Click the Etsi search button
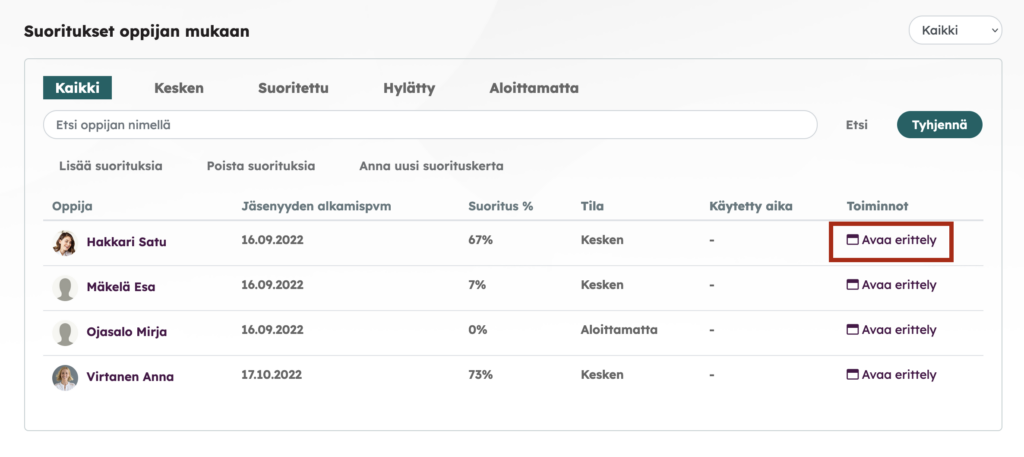Image resolution: width=1024 pixels, height=457 pixels. click(857, 125)
